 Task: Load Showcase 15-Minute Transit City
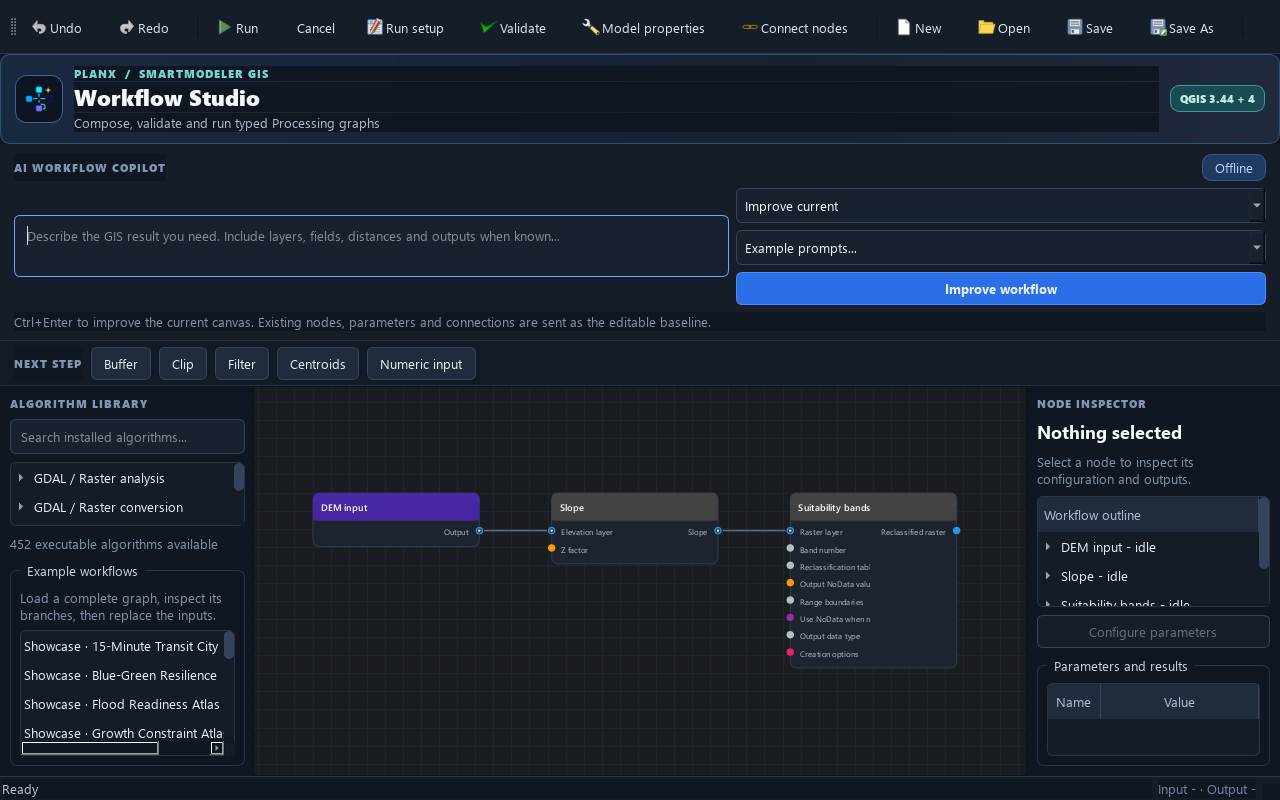[x=122, y=646]
